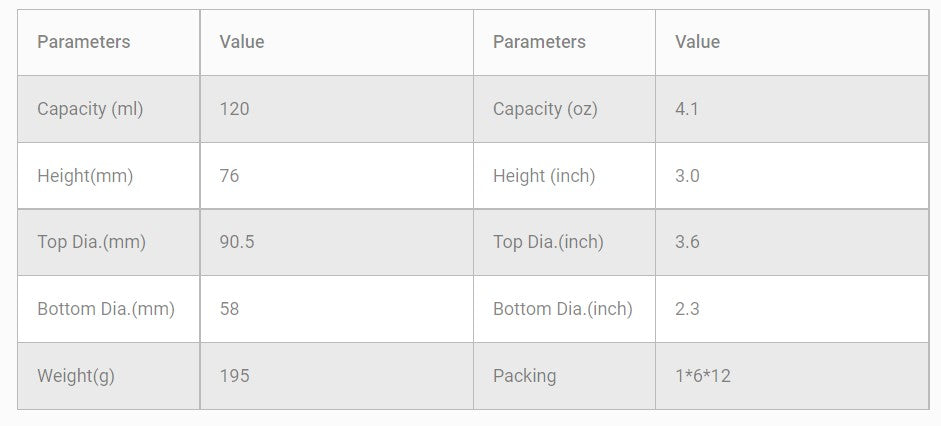941x426 pixels.
Task: Click the Top Dia.(inch) label
Action: click(548, 242)
